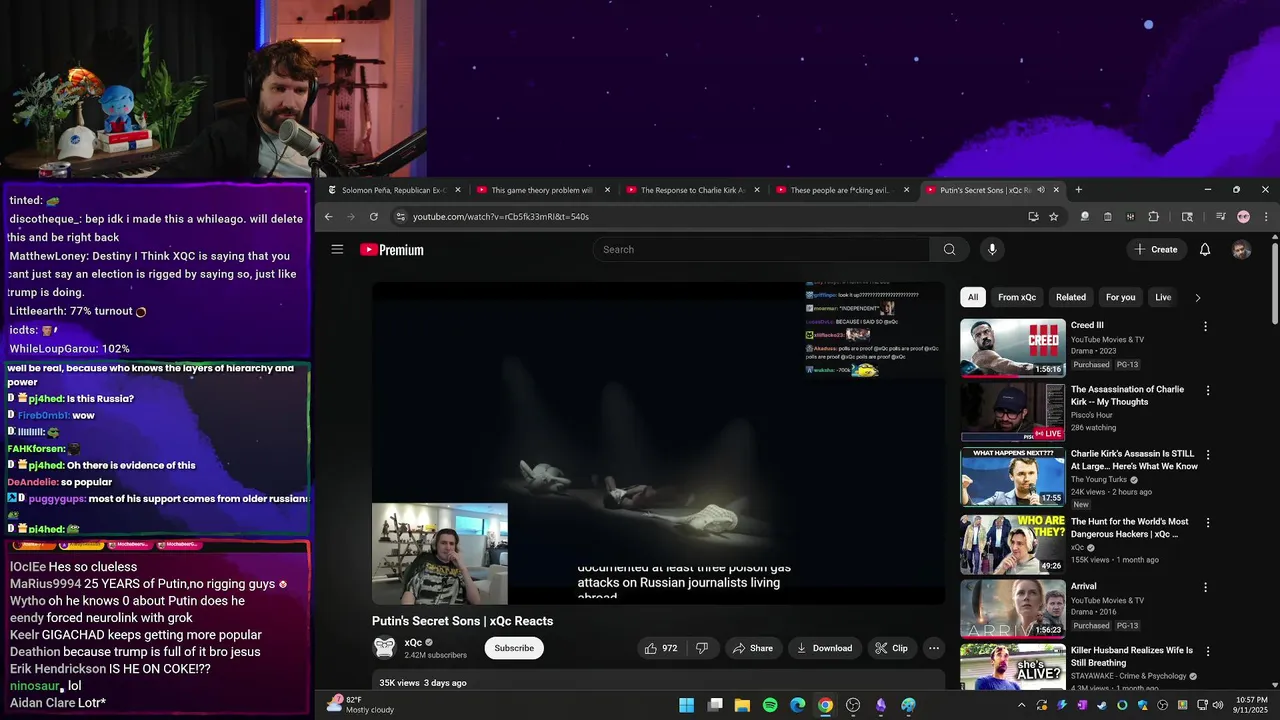Start voice search with the microphone icon
This screenshot has width=1280, height=720.
click(991, 250)
